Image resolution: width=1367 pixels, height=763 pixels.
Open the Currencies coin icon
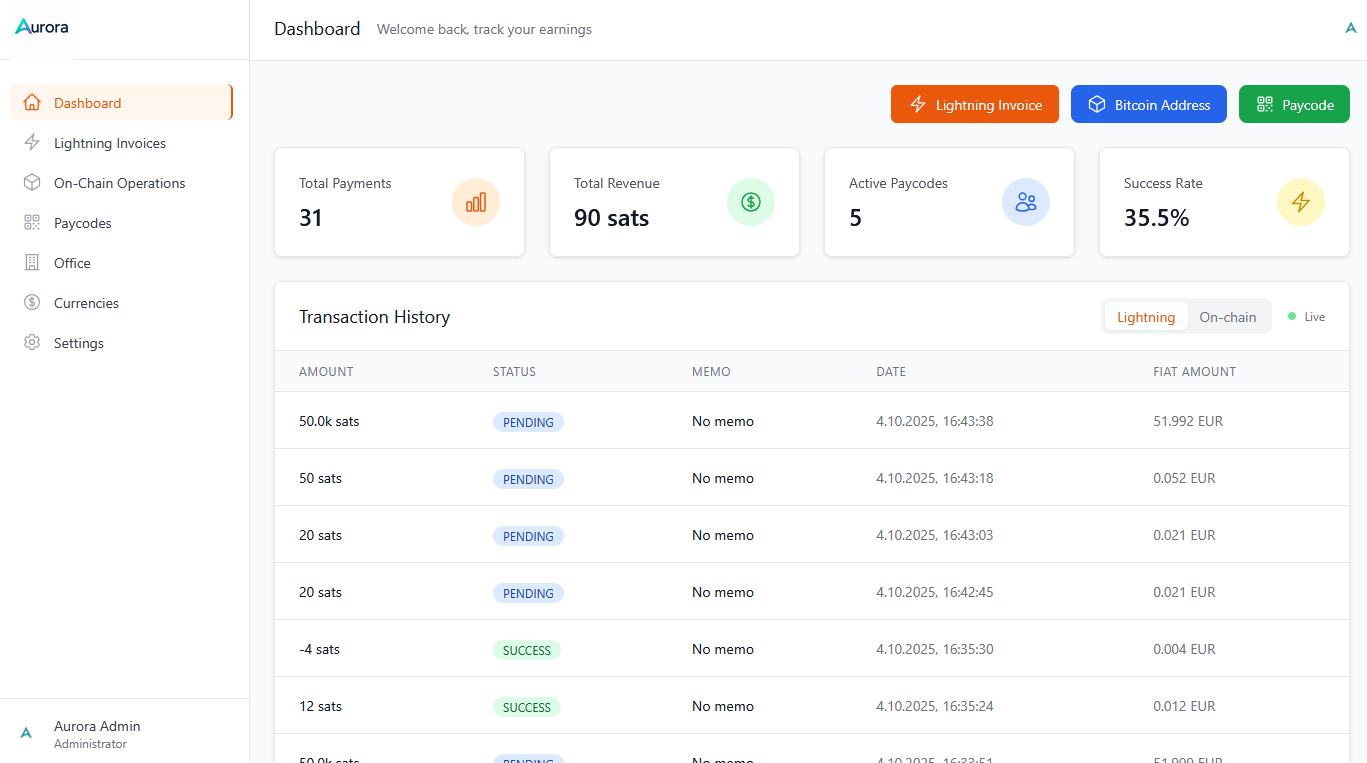[x=30, y=302]
